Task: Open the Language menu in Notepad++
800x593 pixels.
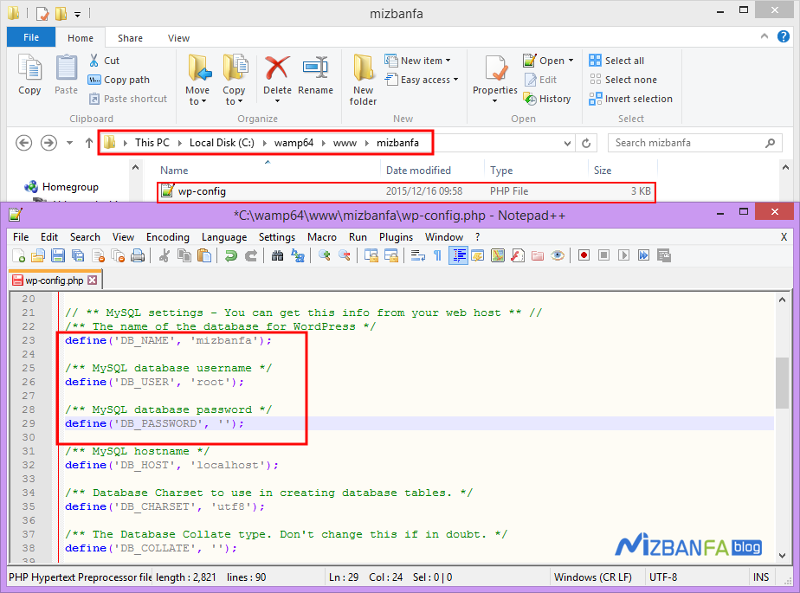Action: point(224,237)
